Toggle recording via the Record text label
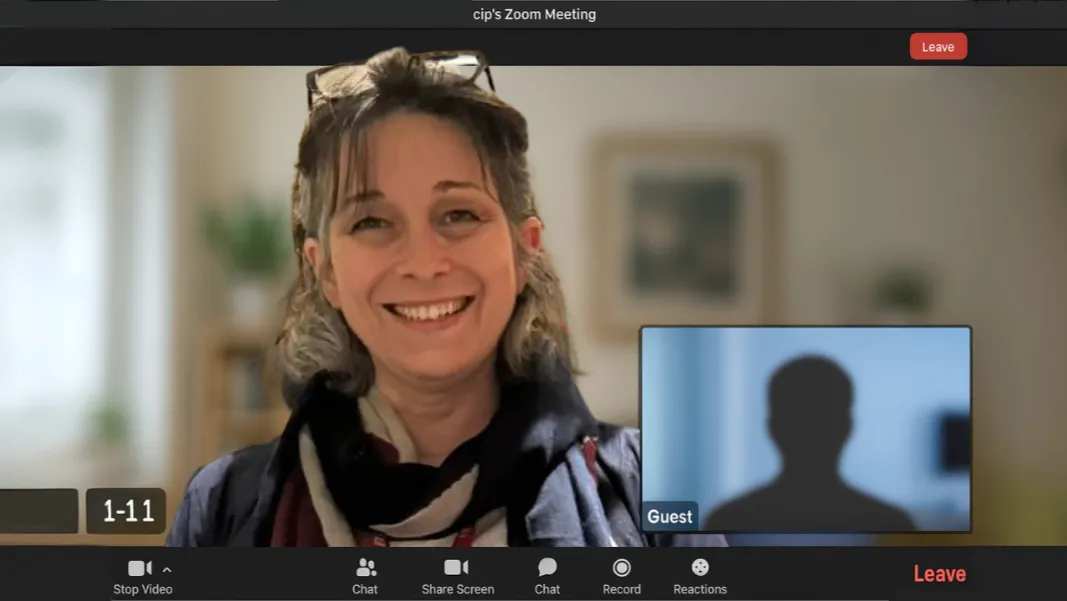 coord(621,590)
